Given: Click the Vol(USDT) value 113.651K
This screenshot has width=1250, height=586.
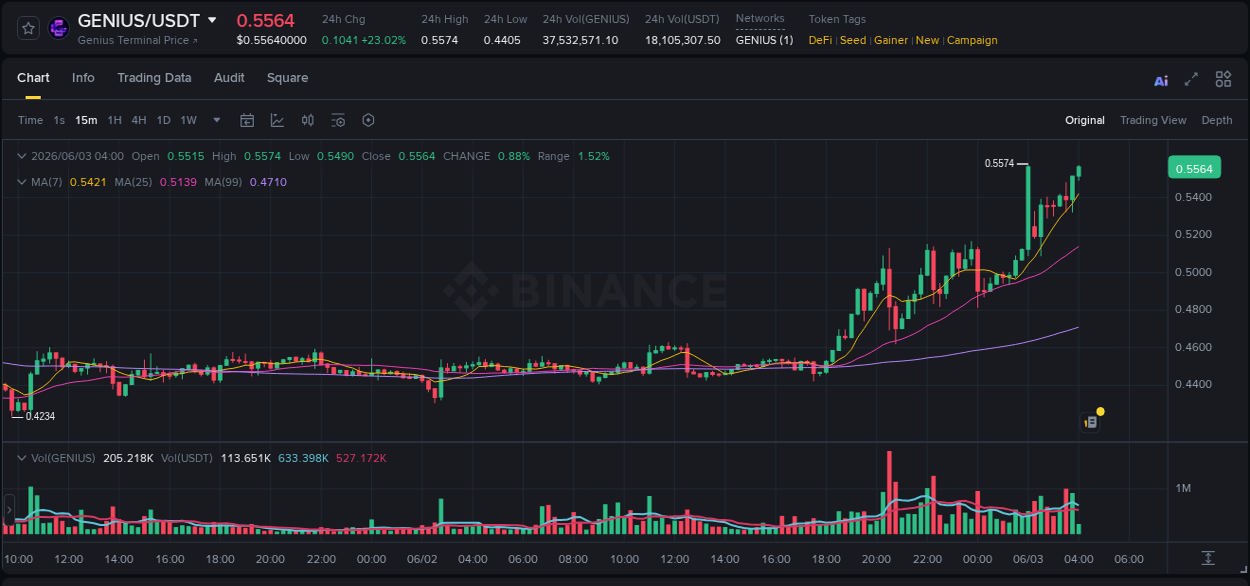Looking at the screenshot, I should click(x=245, y=458).
